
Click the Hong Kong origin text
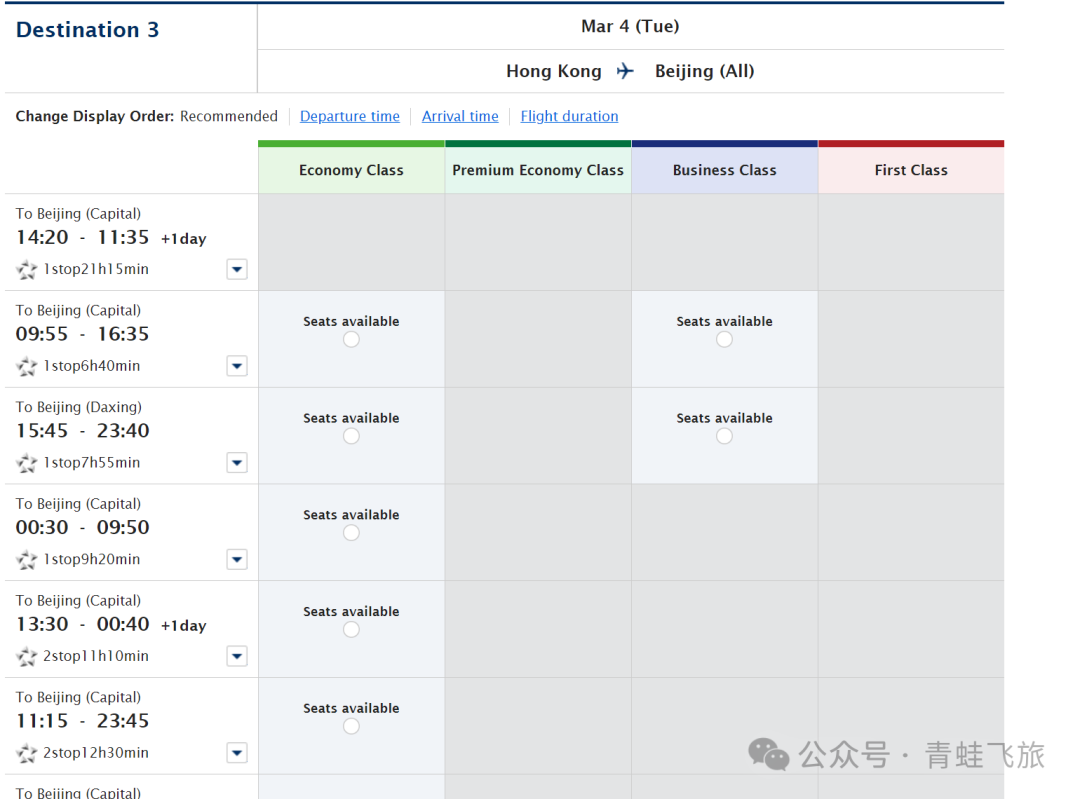click(x=554, y=71)
